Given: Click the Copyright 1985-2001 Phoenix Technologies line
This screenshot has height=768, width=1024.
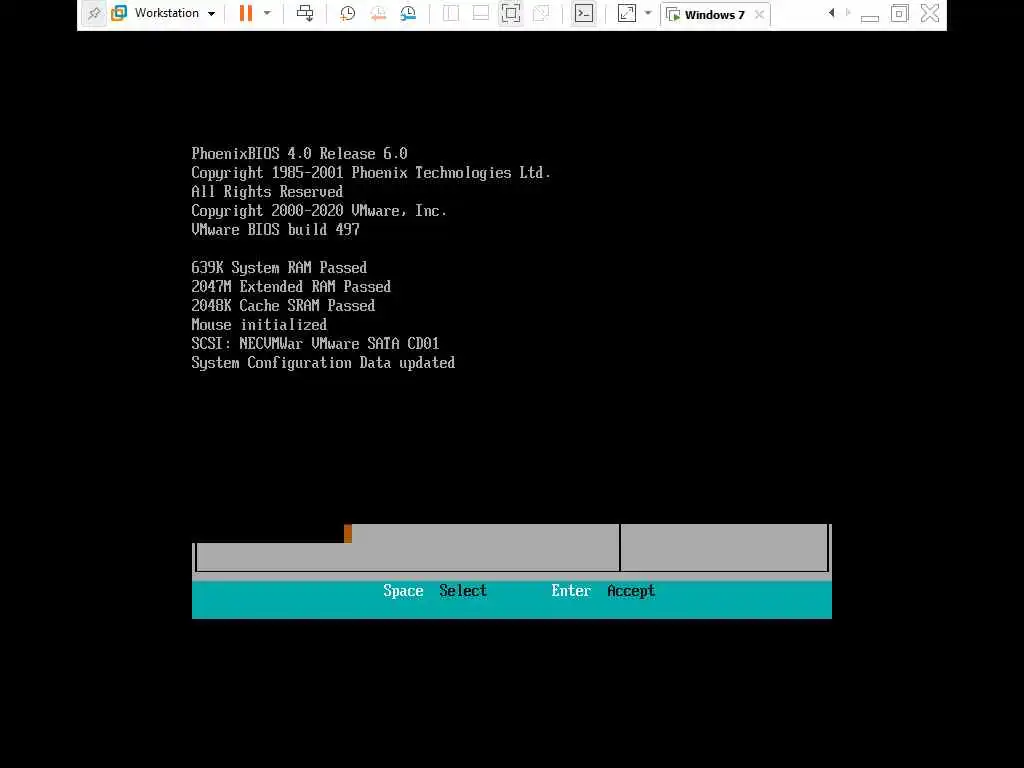Looking at the screenshot, I should coord(371,172).
